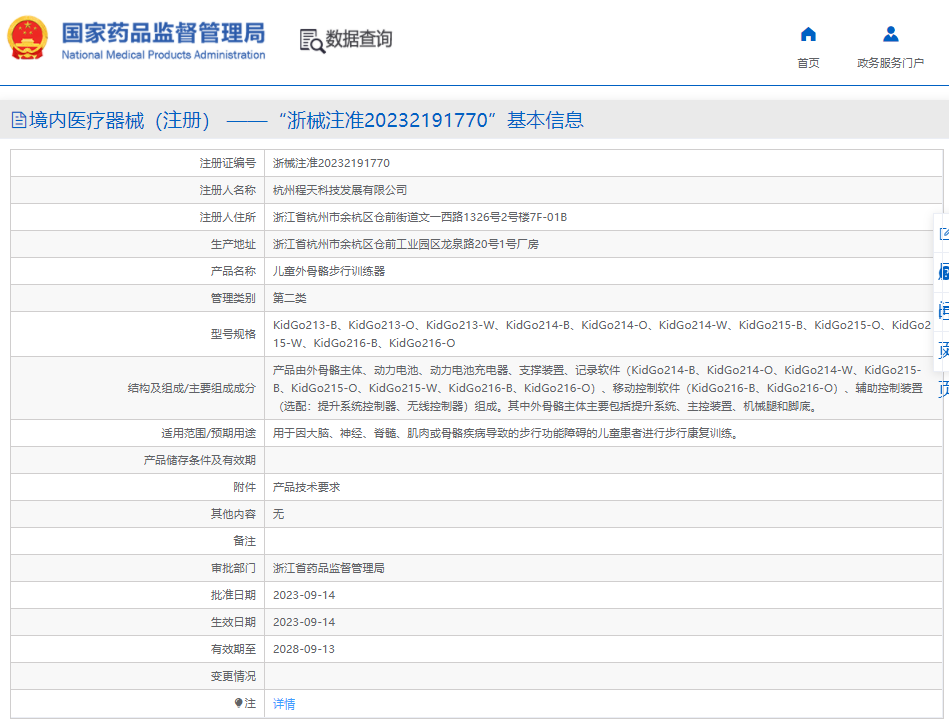The image size is (949, 727).
Task: Click the 备注 label
Action: [245, 541]
